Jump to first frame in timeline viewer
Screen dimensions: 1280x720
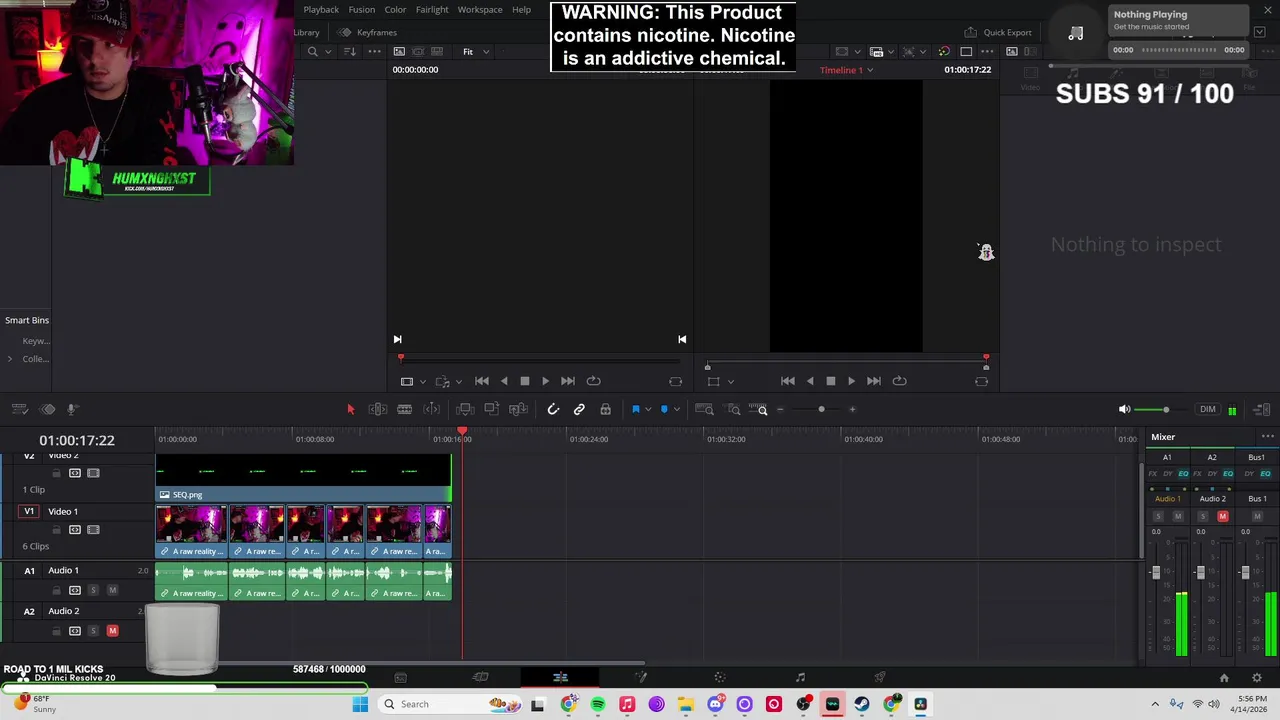(788, 381)
